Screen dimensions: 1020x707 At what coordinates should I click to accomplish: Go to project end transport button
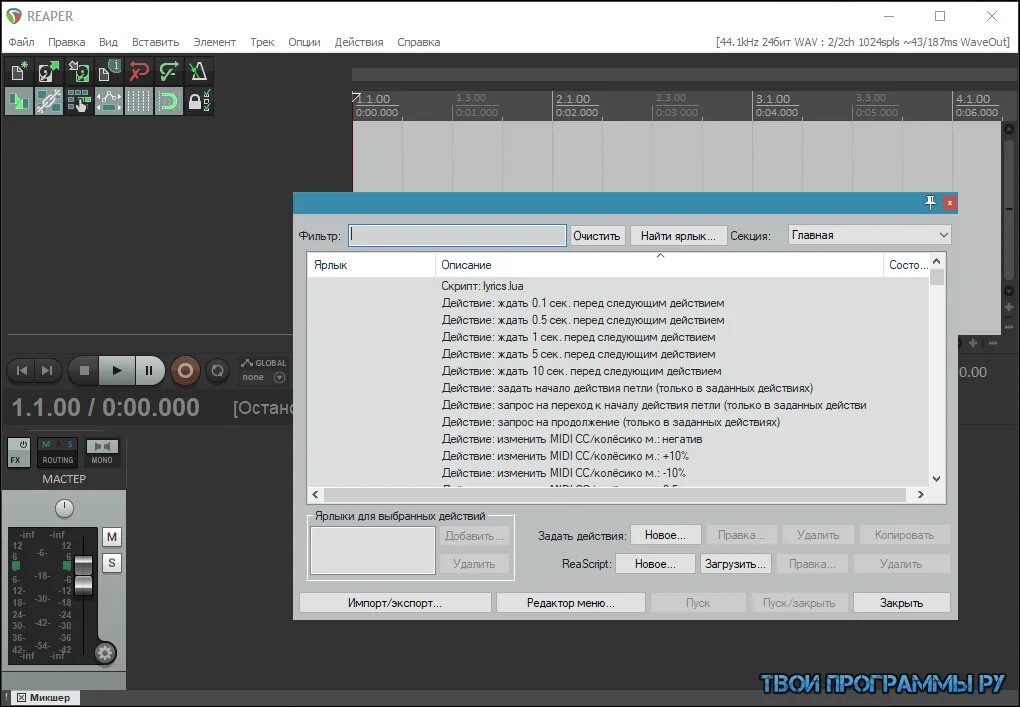pos(47,371)
